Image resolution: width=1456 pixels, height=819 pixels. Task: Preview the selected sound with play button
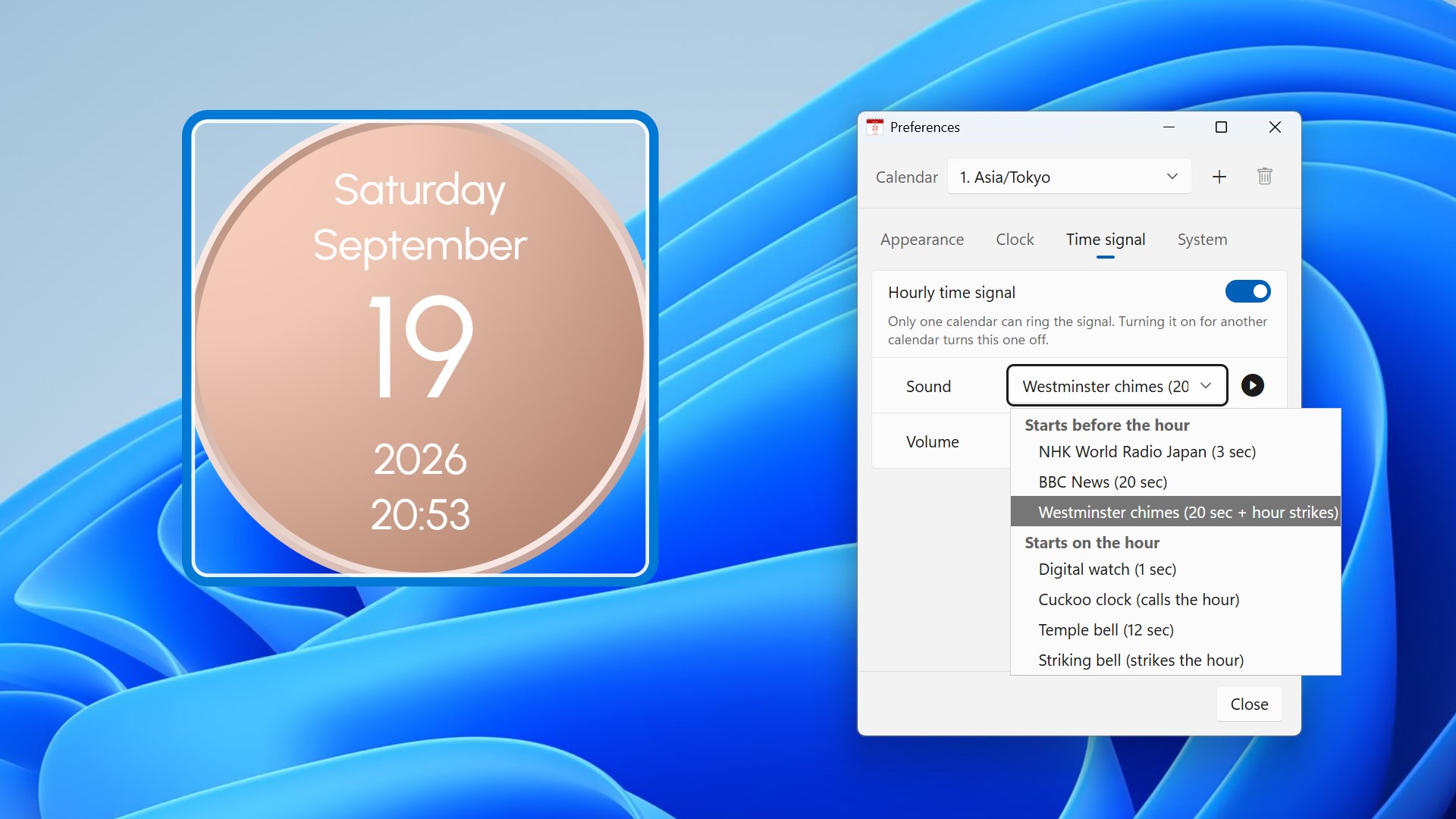point(1253,385)
